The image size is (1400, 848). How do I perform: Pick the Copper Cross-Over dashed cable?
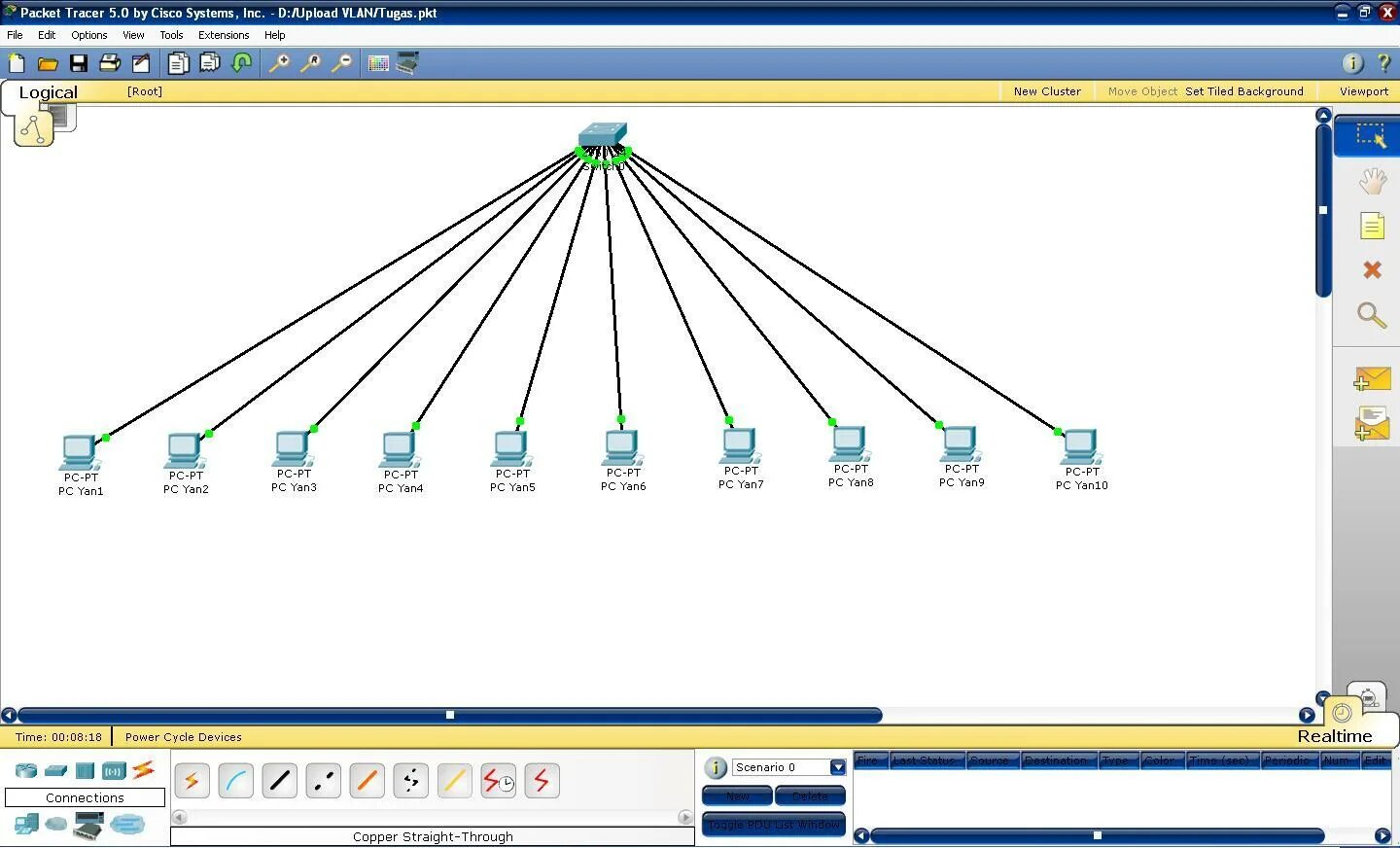click(323, 781)
